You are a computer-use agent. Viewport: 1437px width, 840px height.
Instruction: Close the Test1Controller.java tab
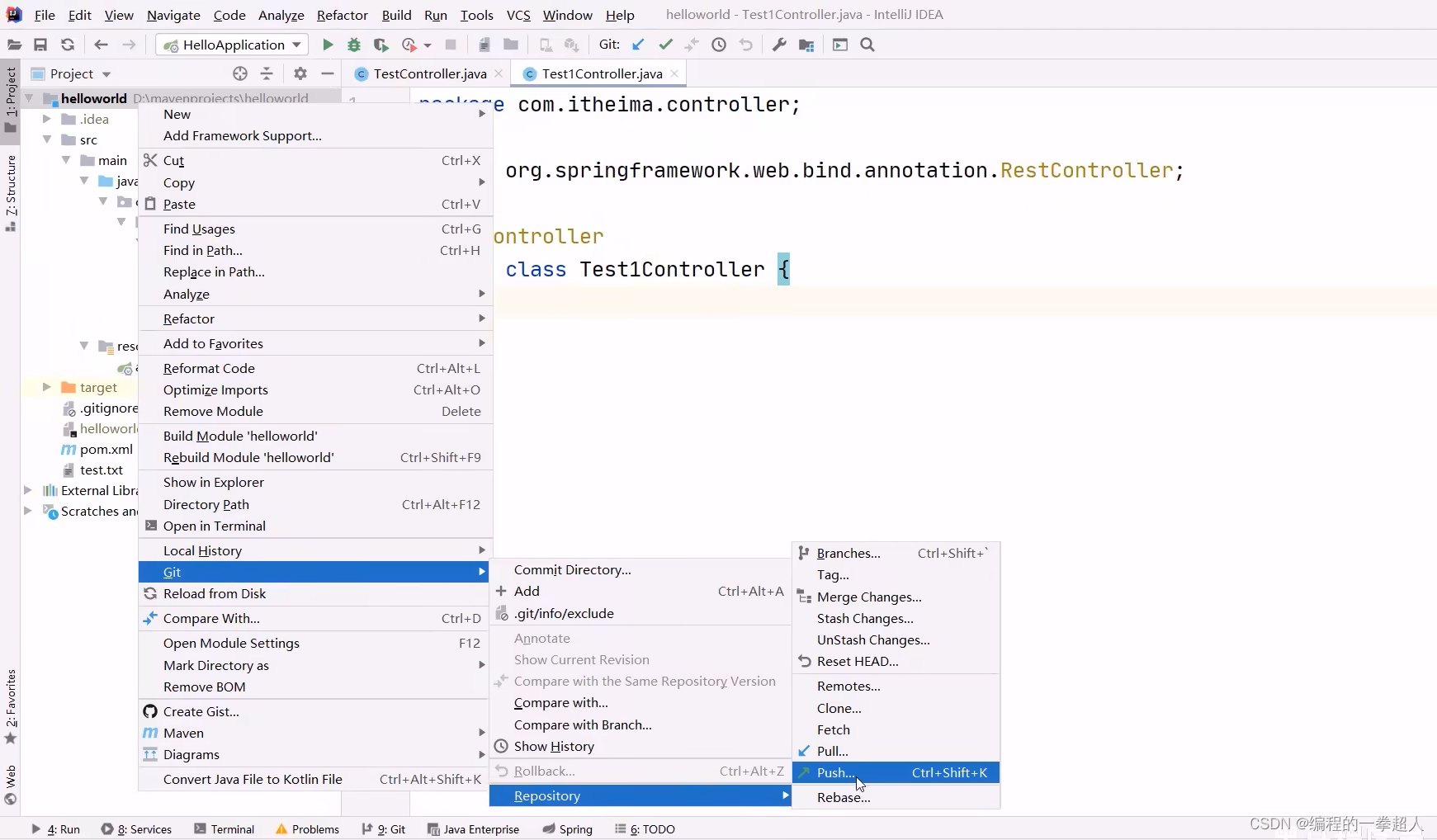pos(674,73)
